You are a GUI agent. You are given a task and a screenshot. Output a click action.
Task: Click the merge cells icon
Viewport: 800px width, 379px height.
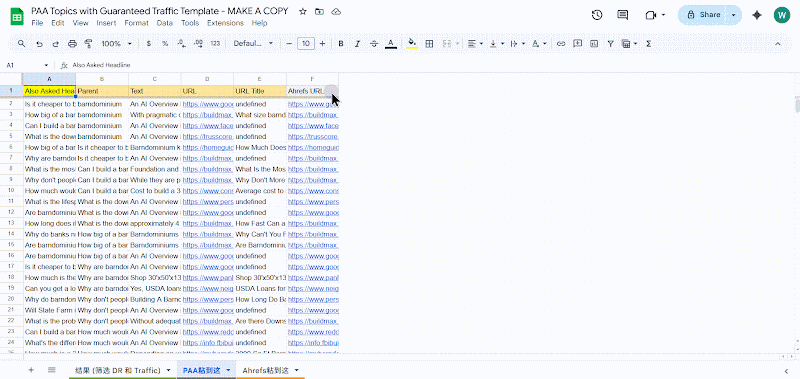(x=447, y=44)
